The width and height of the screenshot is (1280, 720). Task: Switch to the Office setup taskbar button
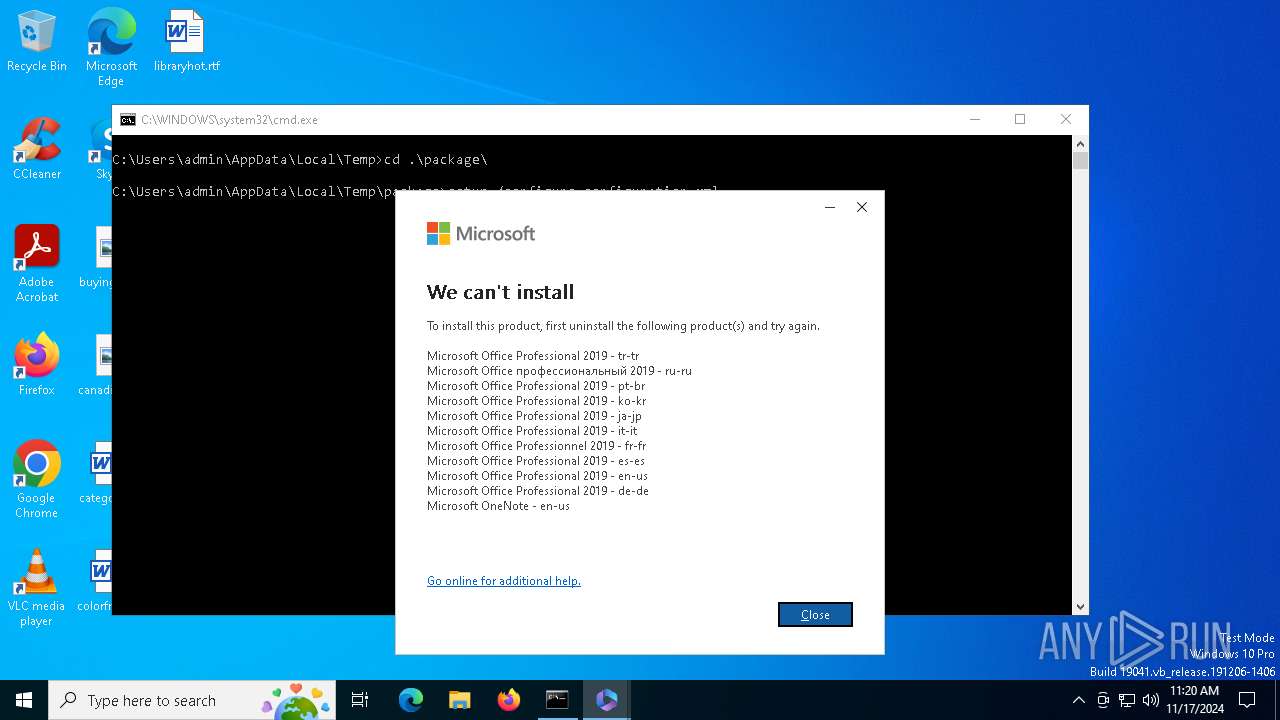[x=607, y=700]
